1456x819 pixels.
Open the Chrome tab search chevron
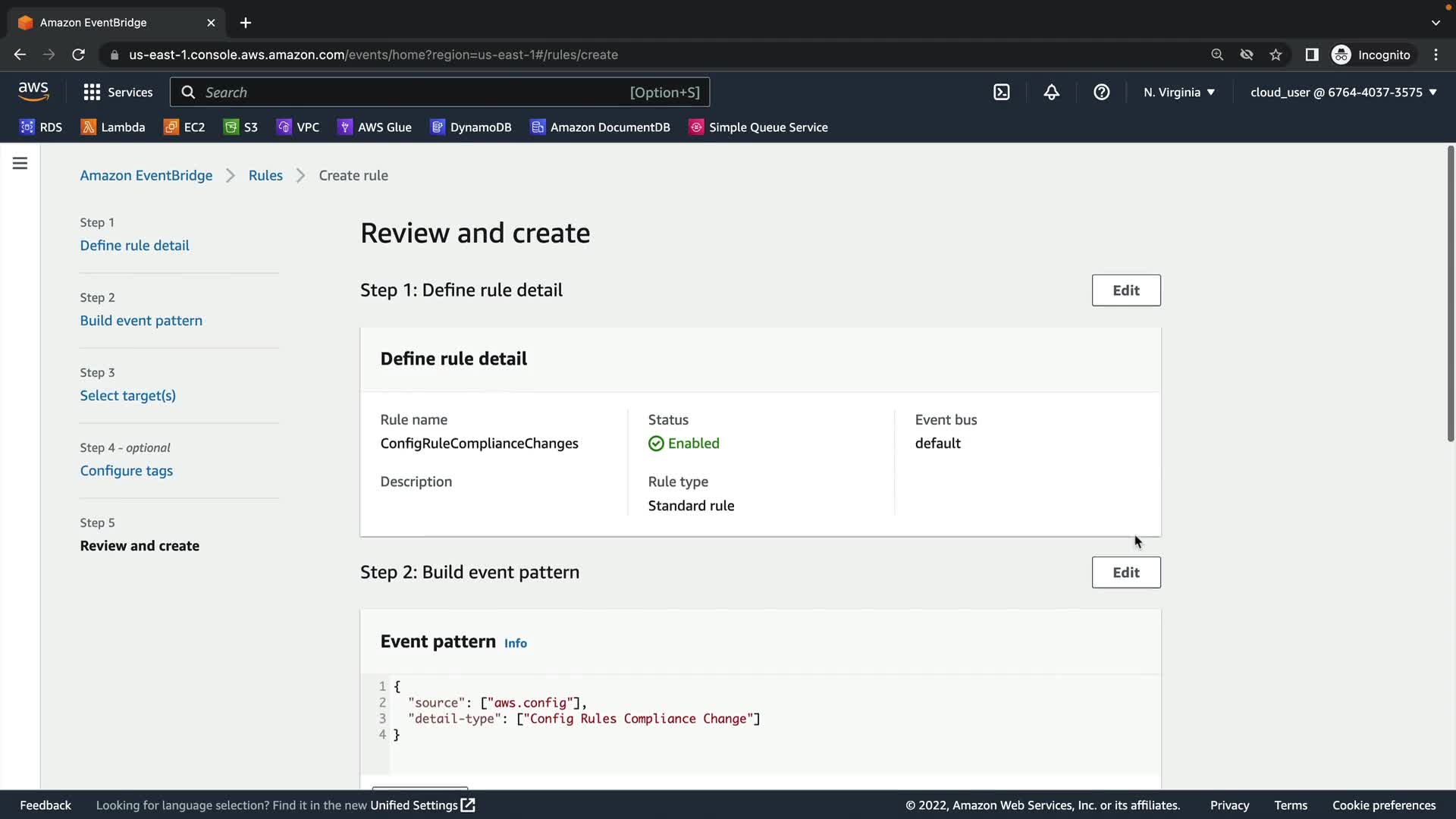[1436, 23]
